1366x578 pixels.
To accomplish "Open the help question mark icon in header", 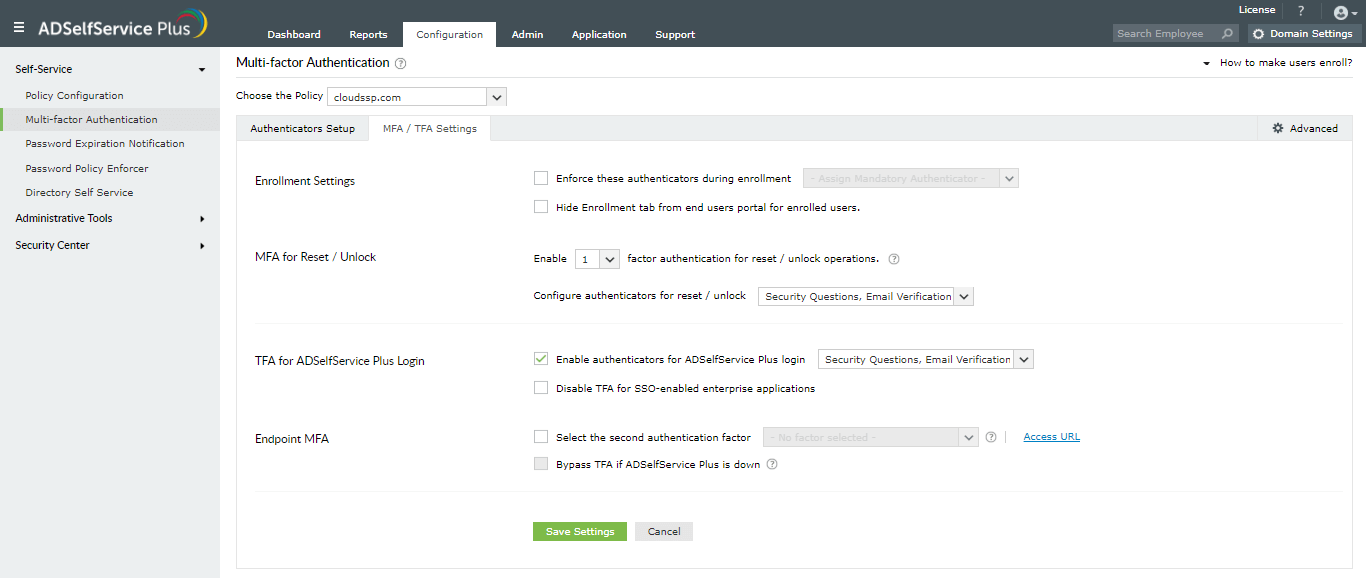I will point(1301,11).
